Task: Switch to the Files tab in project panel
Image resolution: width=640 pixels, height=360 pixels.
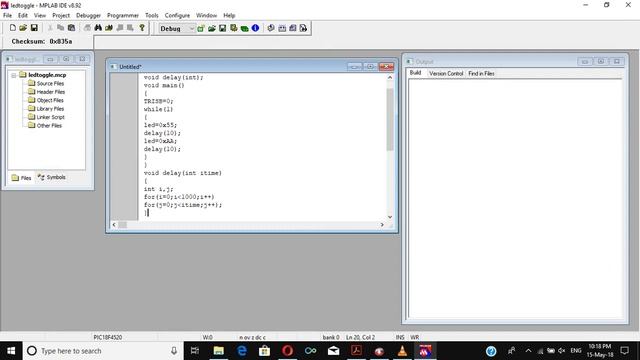Action: point(22,178)
